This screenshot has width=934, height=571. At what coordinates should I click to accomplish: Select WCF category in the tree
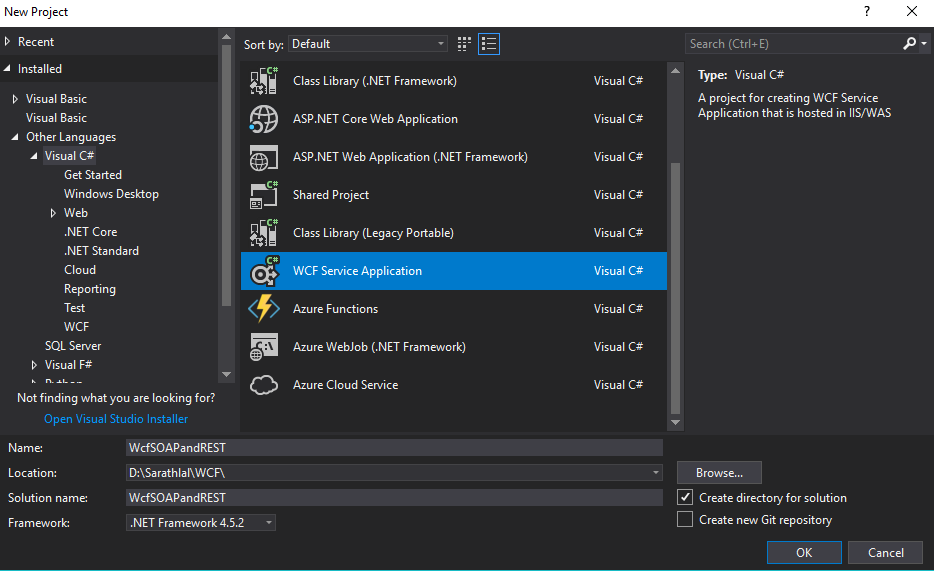76,327
